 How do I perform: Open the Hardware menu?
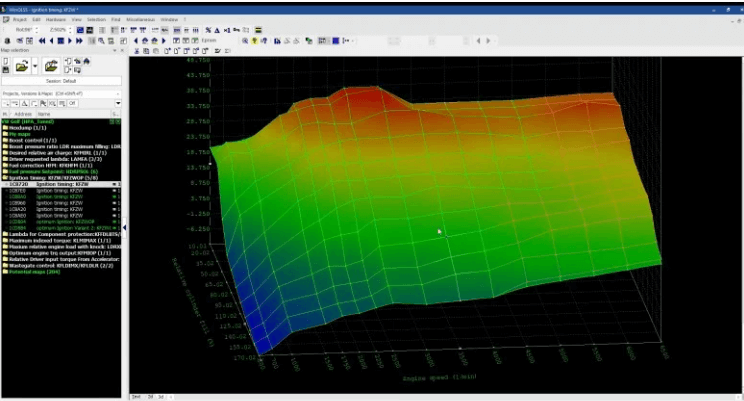pyautogui.click(x=56, y=19)
